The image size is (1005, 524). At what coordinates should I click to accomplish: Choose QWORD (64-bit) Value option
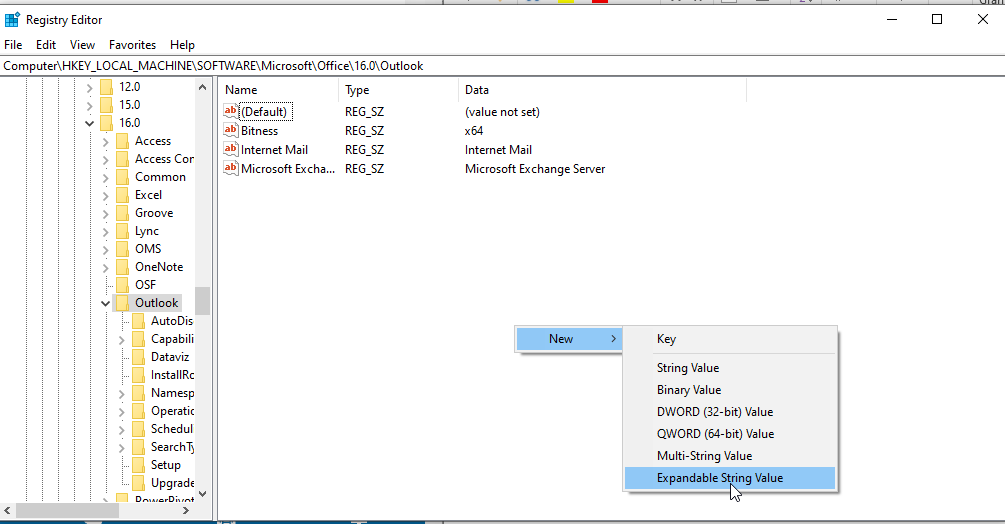(x=730, y=434)
